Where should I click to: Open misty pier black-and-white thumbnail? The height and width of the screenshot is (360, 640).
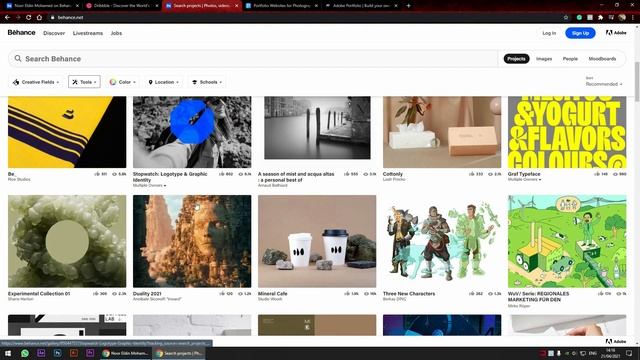coord(317,128)
